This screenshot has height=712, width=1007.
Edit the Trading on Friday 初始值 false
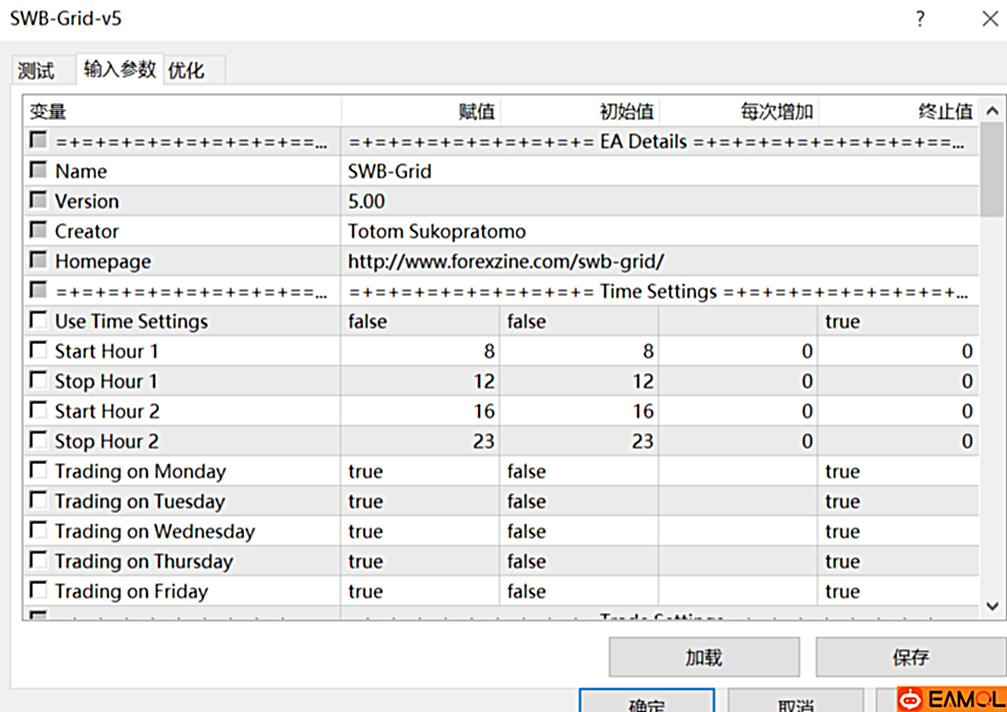579,591
